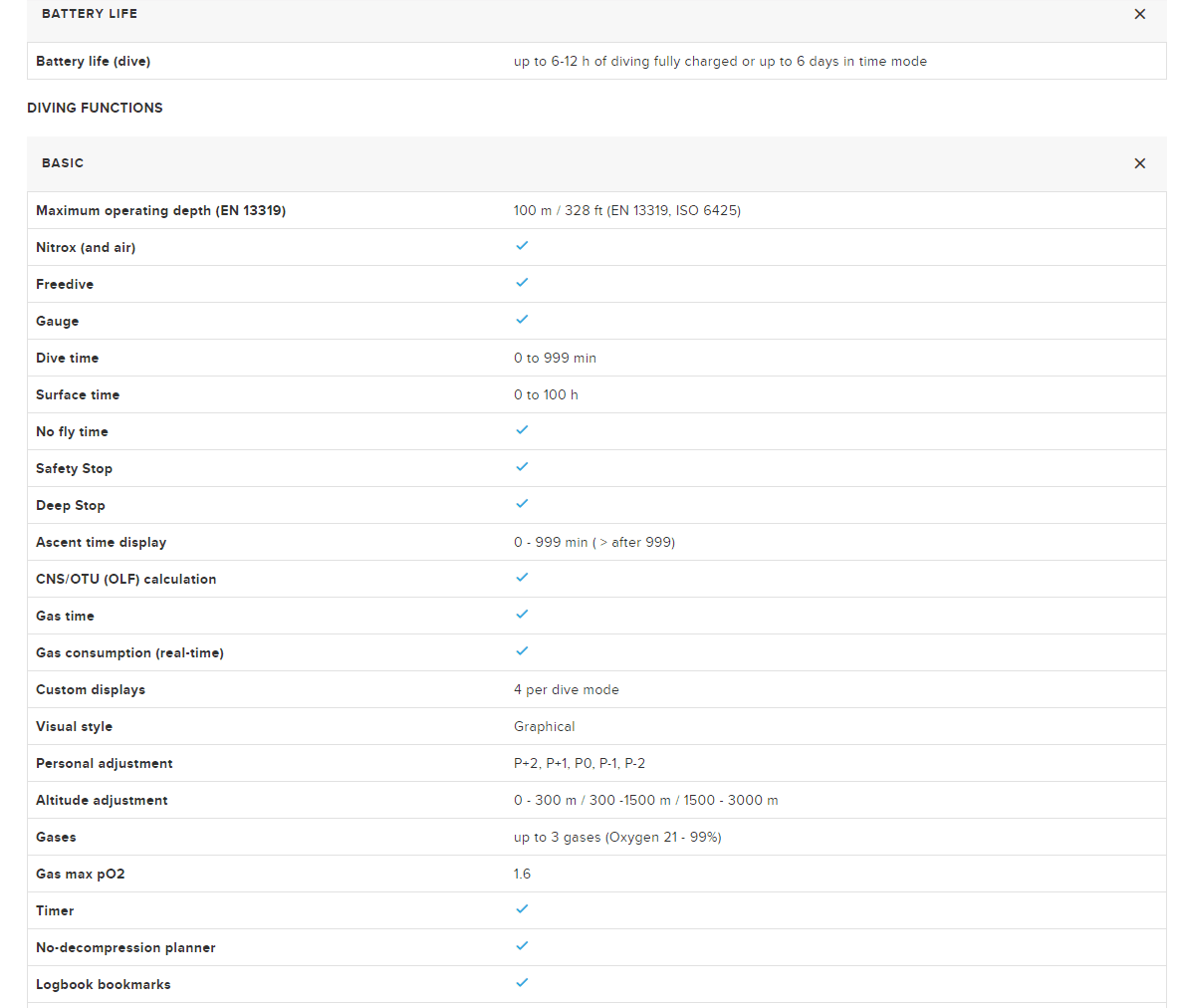The width and height of the screenshot is (1184, 1008).
Task: Click the Diving Functions heading
Action: pyautogui.click(x=95, y=108)
